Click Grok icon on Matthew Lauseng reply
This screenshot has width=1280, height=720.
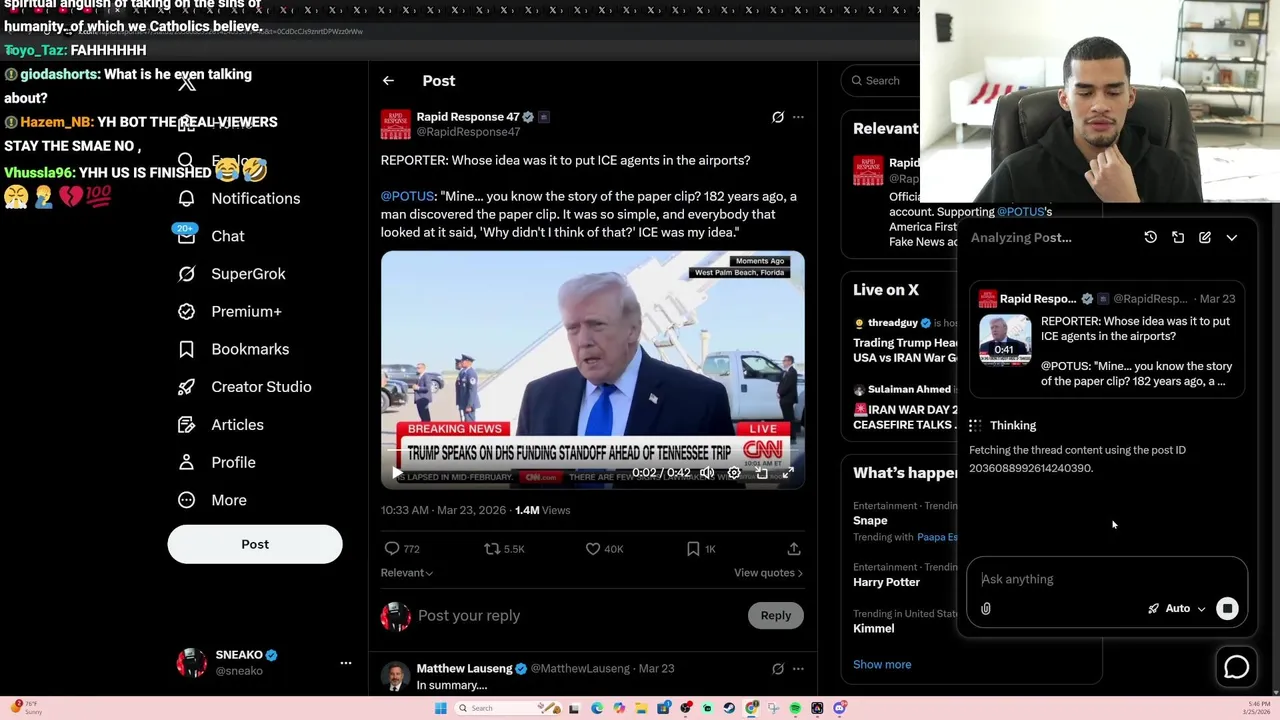[777, 669]
